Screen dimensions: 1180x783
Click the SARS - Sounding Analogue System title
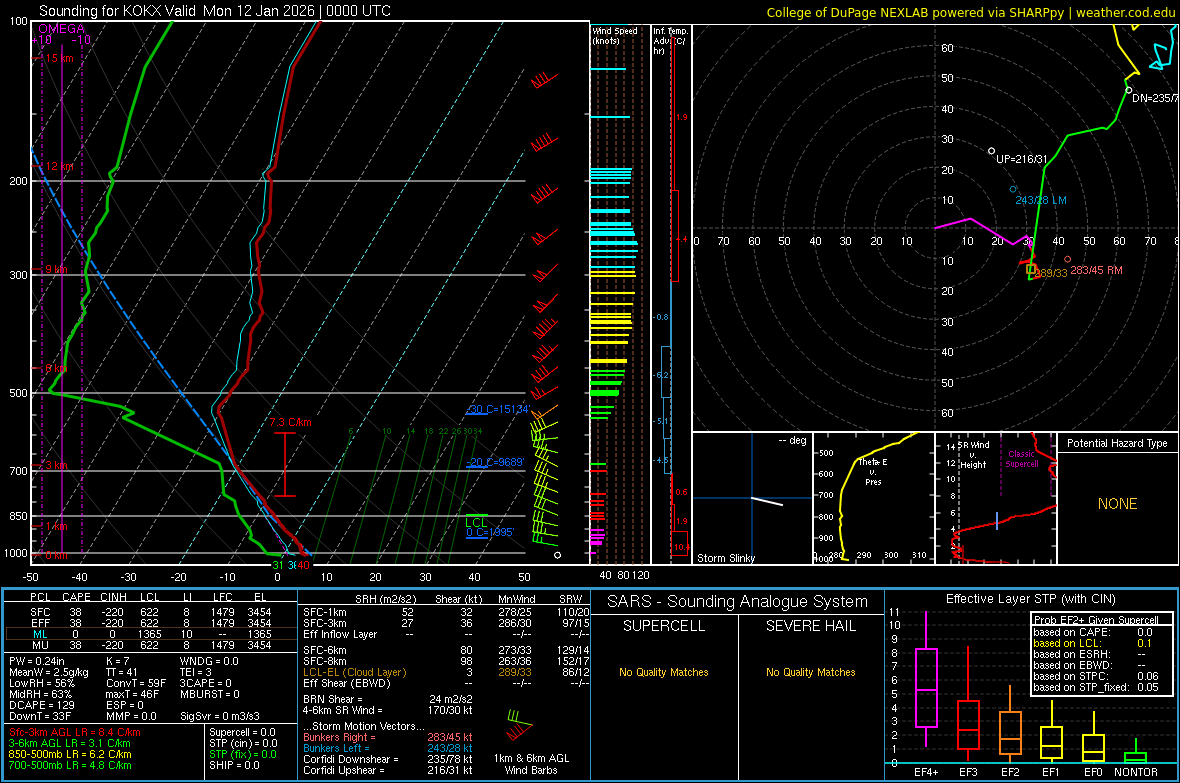click(738, 602)
